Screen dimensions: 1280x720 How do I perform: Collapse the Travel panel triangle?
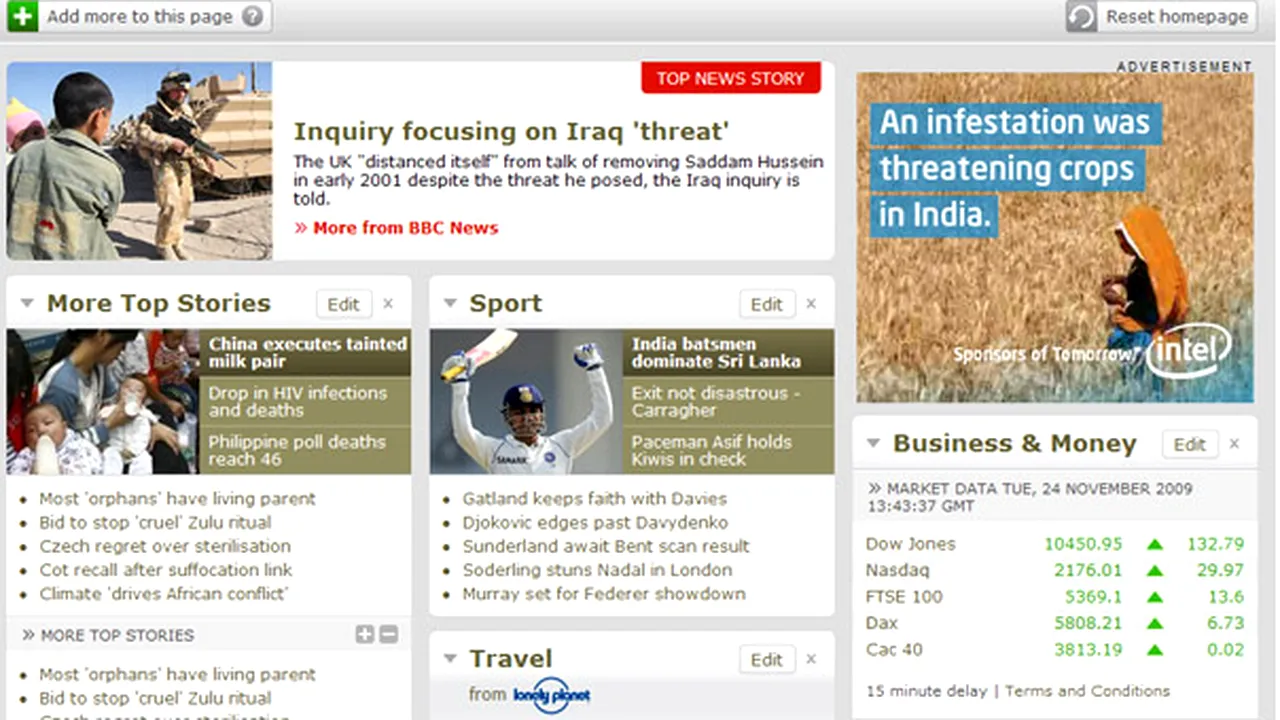(x=450, y=658)
